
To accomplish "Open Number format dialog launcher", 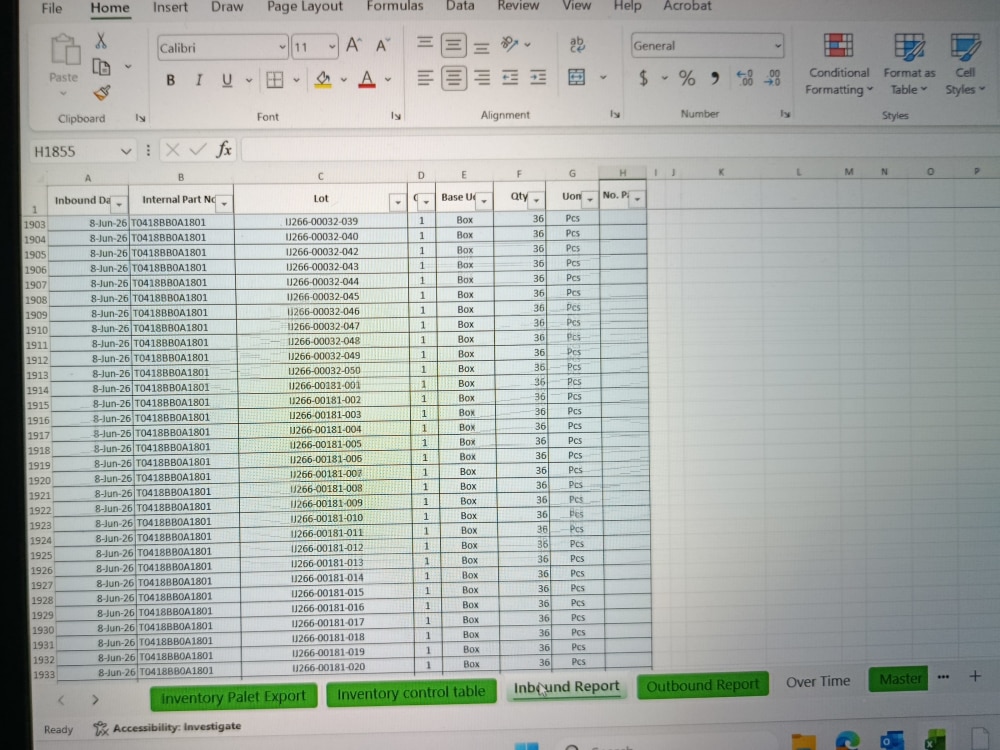I will (x=785, y=114).
